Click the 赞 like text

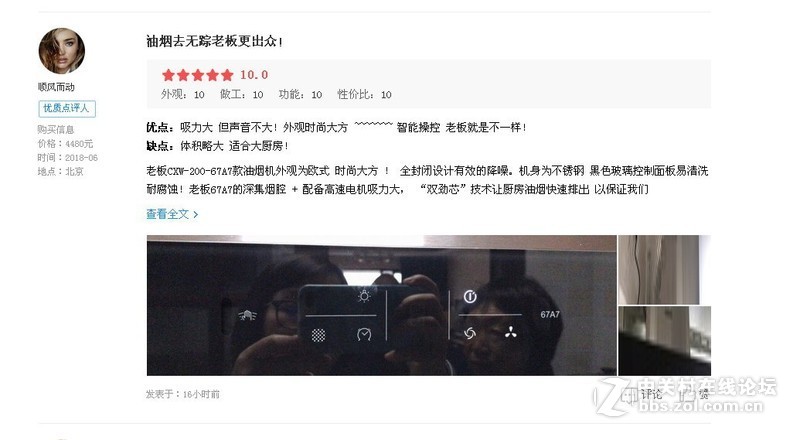(x=704, y=394)
